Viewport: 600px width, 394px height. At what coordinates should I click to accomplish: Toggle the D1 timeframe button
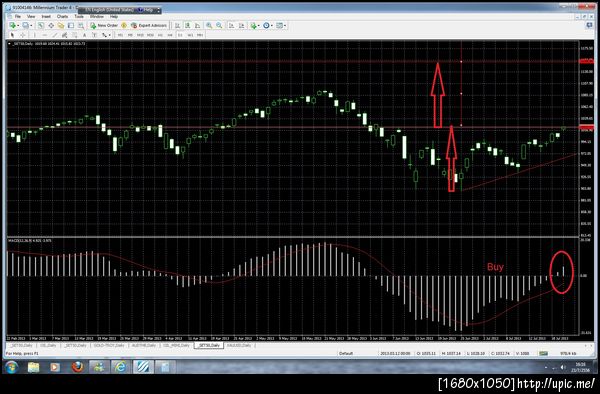180,35
